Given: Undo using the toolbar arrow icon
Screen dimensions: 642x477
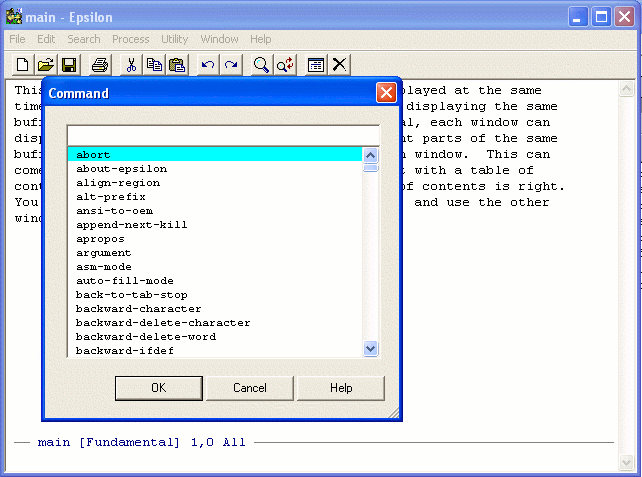Looking at the screenshot, I should click(x=208, y=65).
